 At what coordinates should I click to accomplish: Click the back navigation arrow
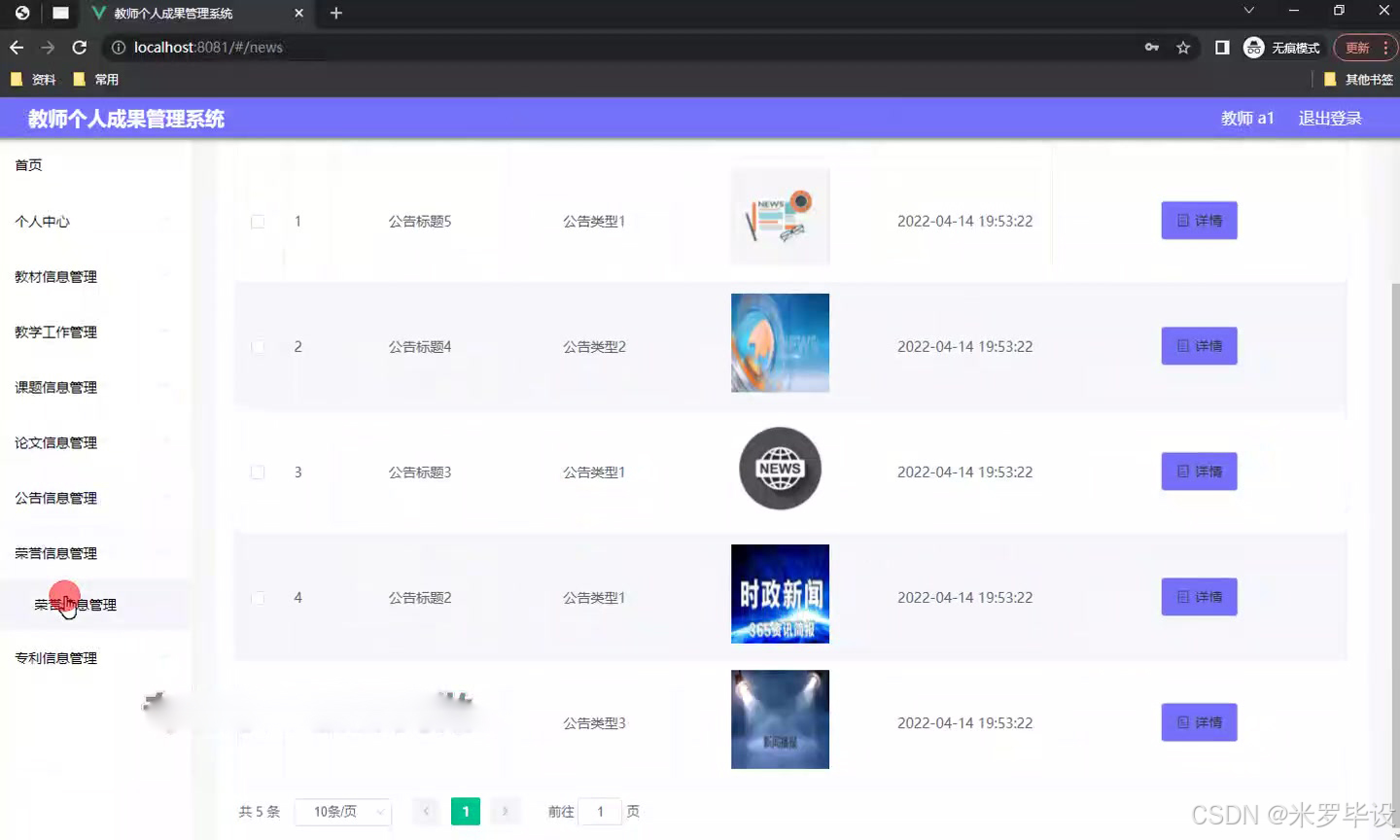[17, 47]
